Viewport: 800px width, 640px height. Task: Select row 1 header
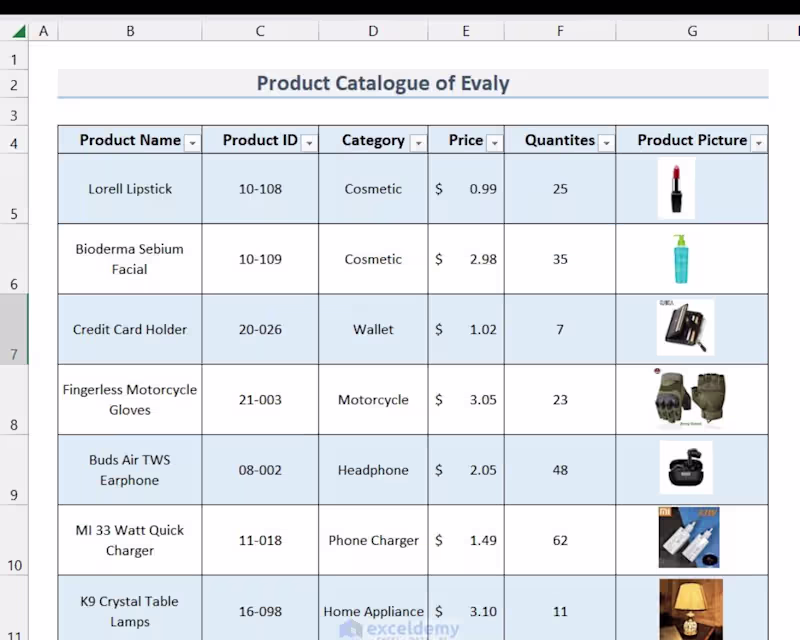pyautogui.click(x=14, y=55)
